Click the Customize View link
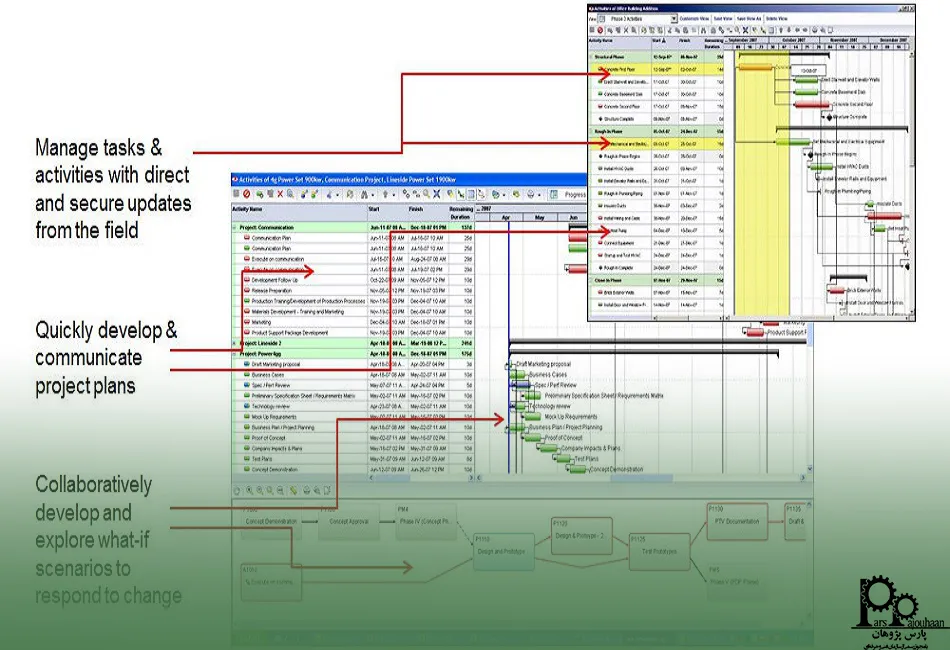The image size is (950, 650). click(x=694, y=18)
